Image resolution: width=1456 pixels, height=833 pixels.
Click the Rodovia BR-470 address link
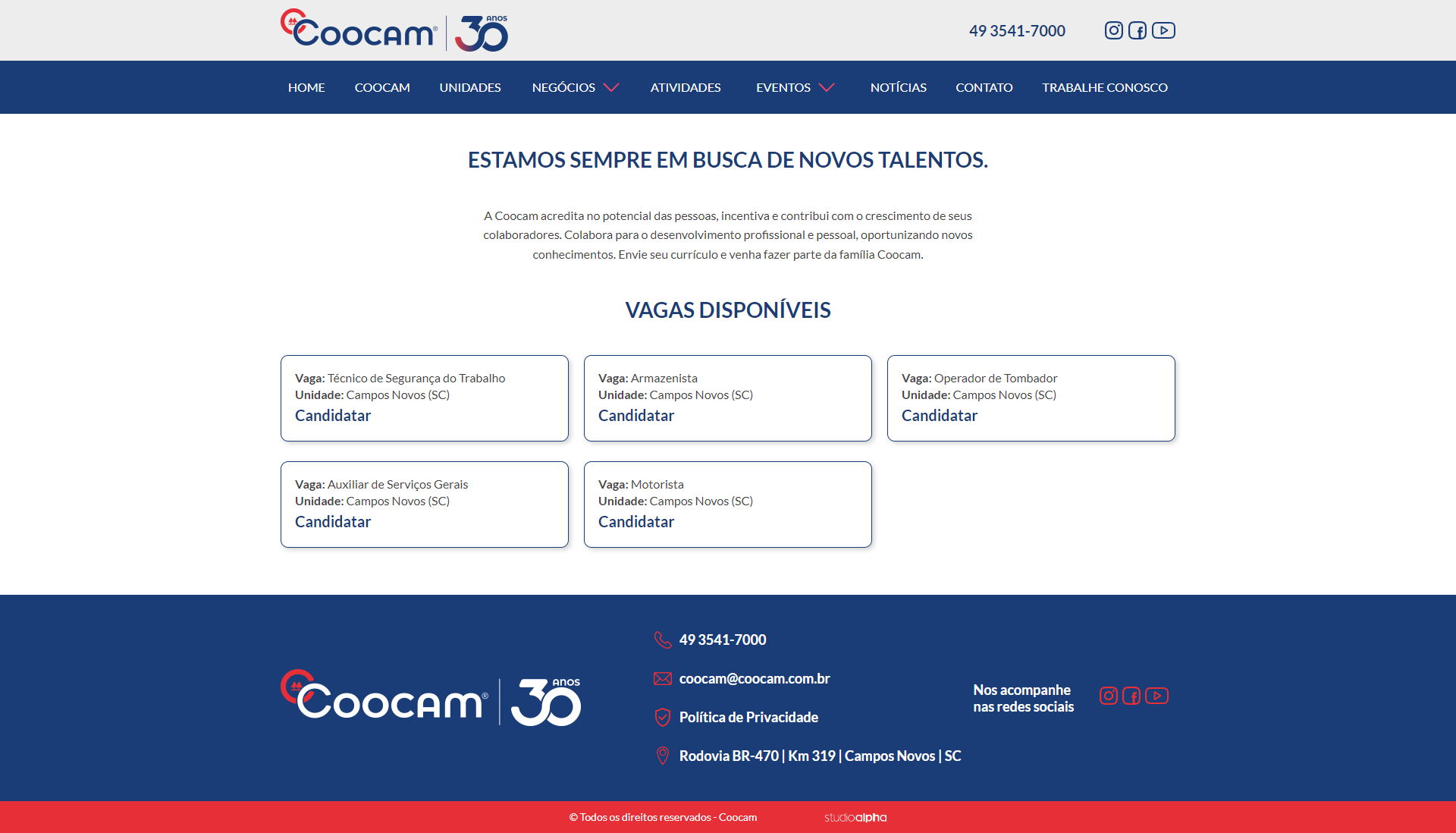pos(819,756)
